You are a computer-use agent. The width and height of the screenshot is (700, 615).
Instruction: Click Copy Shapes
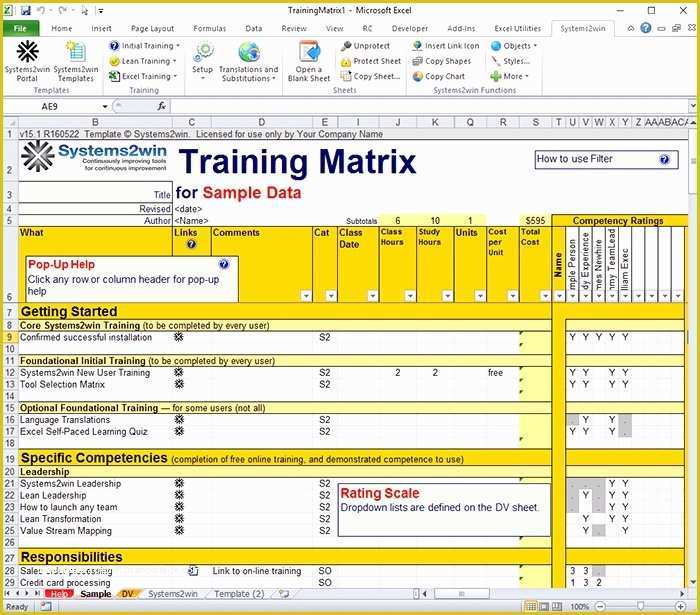click(442, 61)
